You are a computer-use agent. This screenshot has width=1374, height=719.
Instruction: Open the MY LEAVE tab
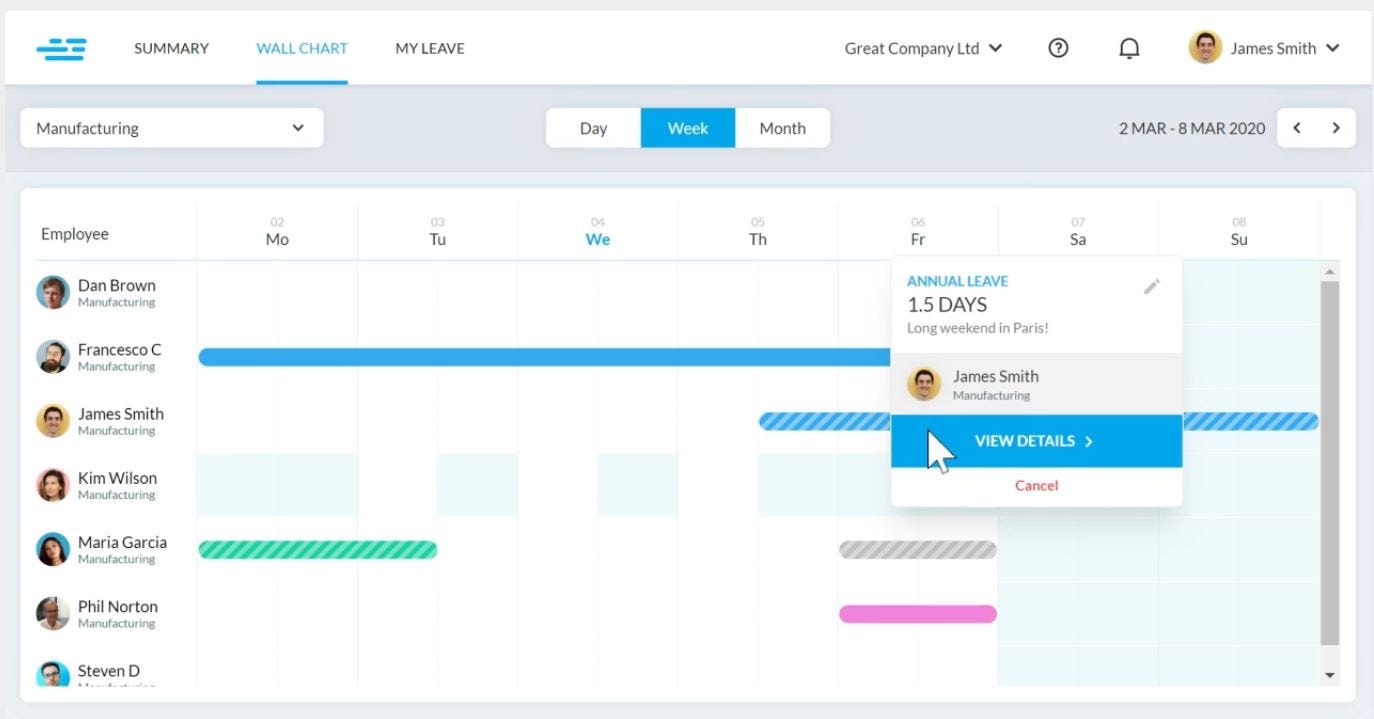tap(429, 47)
